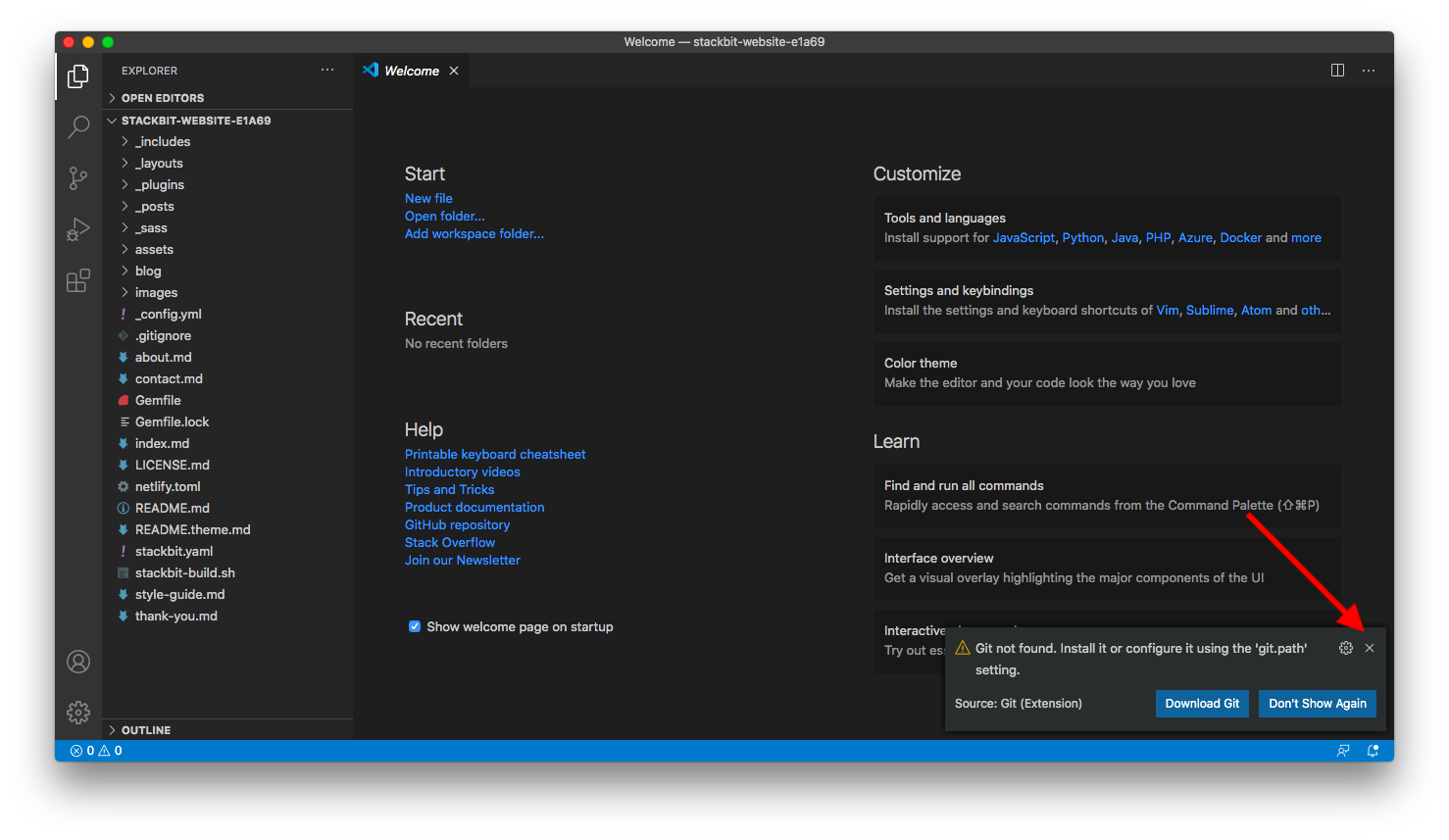Open about.md in the explorer
The height and width of the screenshot is (840, 1449).
tap(227, 358)
